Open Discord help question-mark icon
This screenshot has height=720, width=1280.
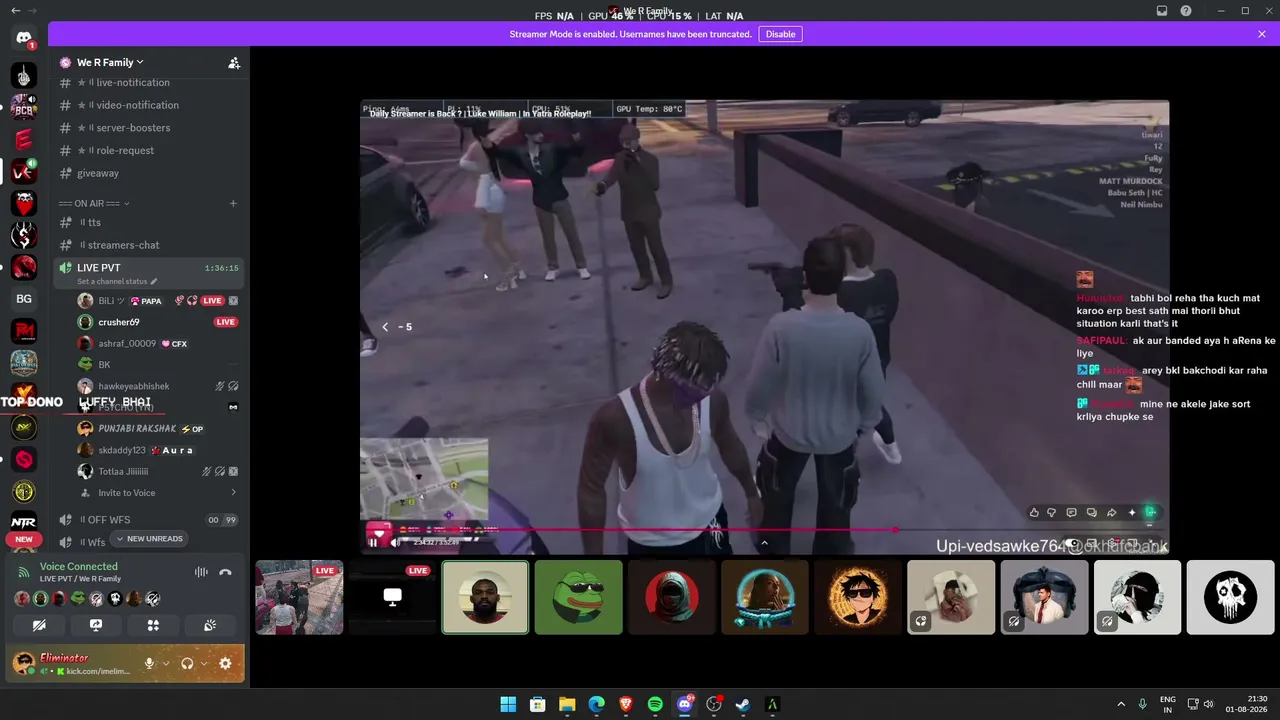click(x=1186, y=11)
